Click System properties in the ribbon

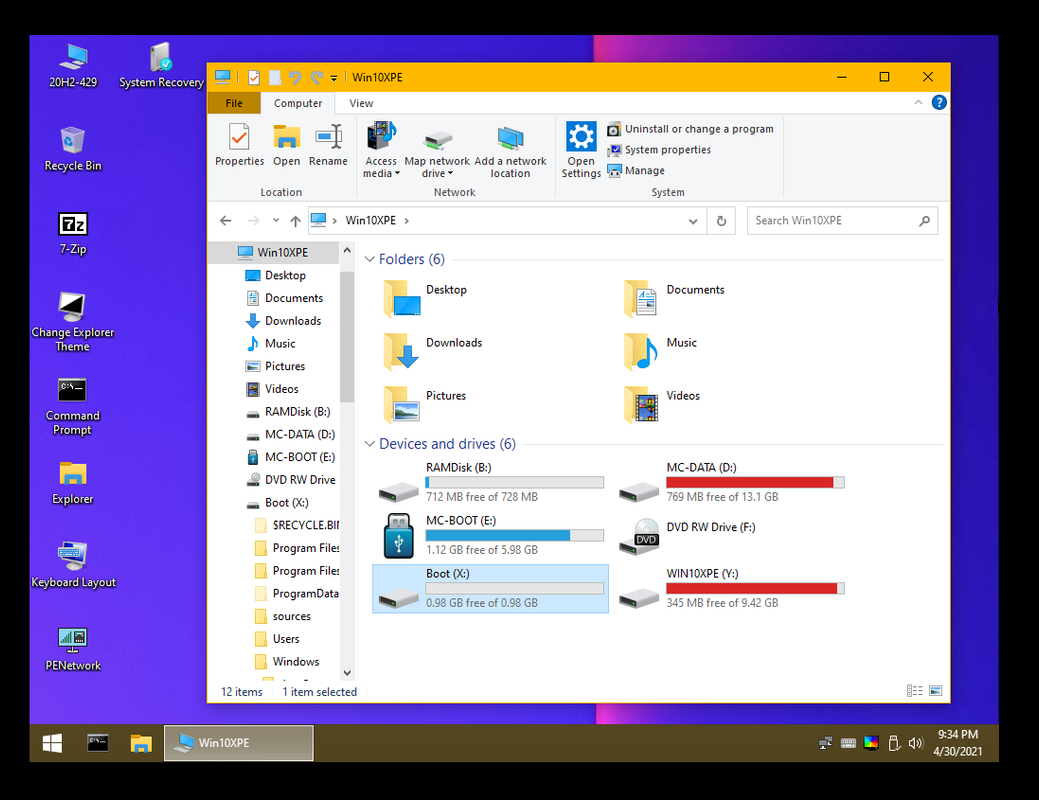(659, 150)
